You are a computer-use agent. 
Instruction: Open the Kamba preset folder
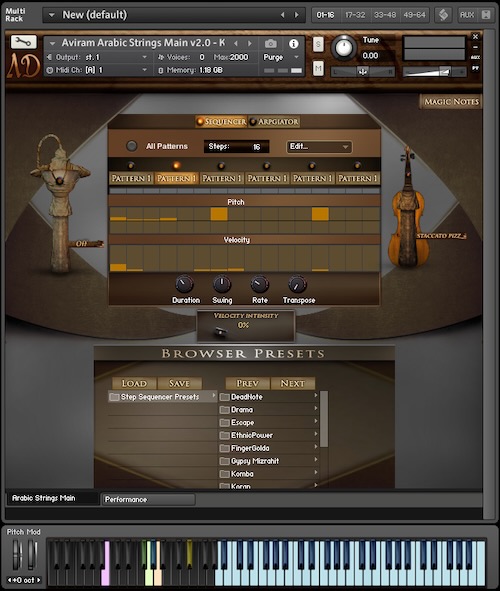point(269,474)
